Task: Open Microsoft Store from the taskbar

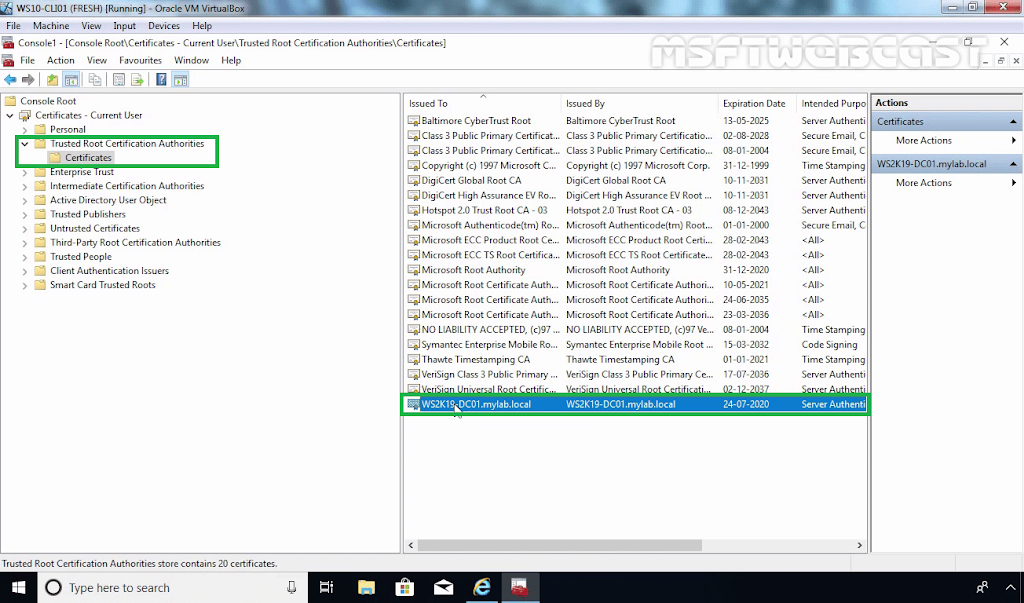Action: tap(405, 587)
